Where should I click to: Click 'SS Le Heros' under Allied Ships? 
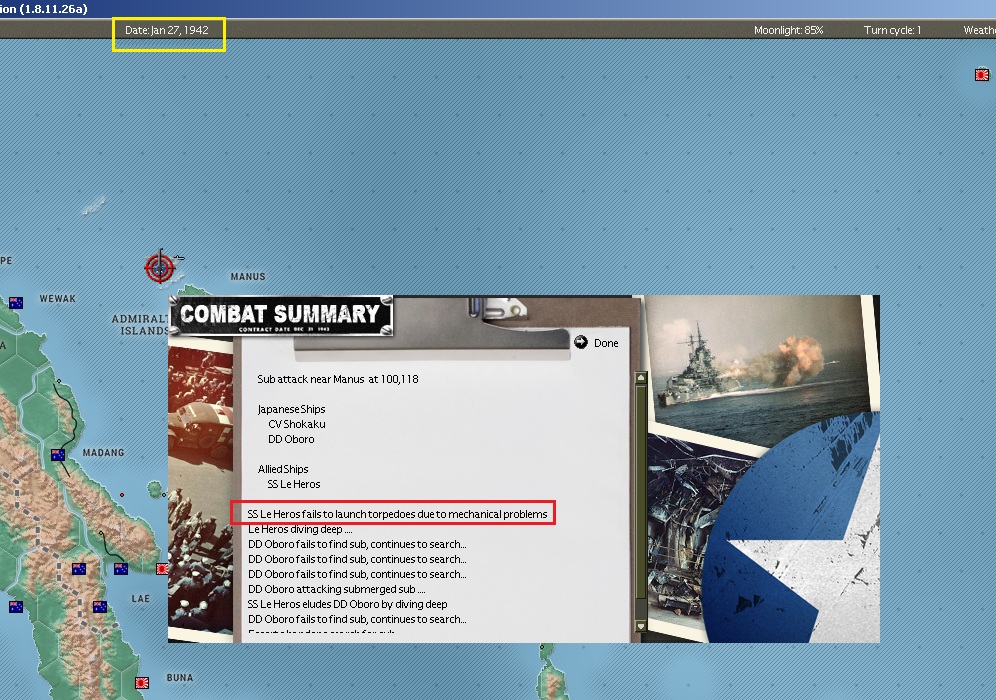coord(293,484)
